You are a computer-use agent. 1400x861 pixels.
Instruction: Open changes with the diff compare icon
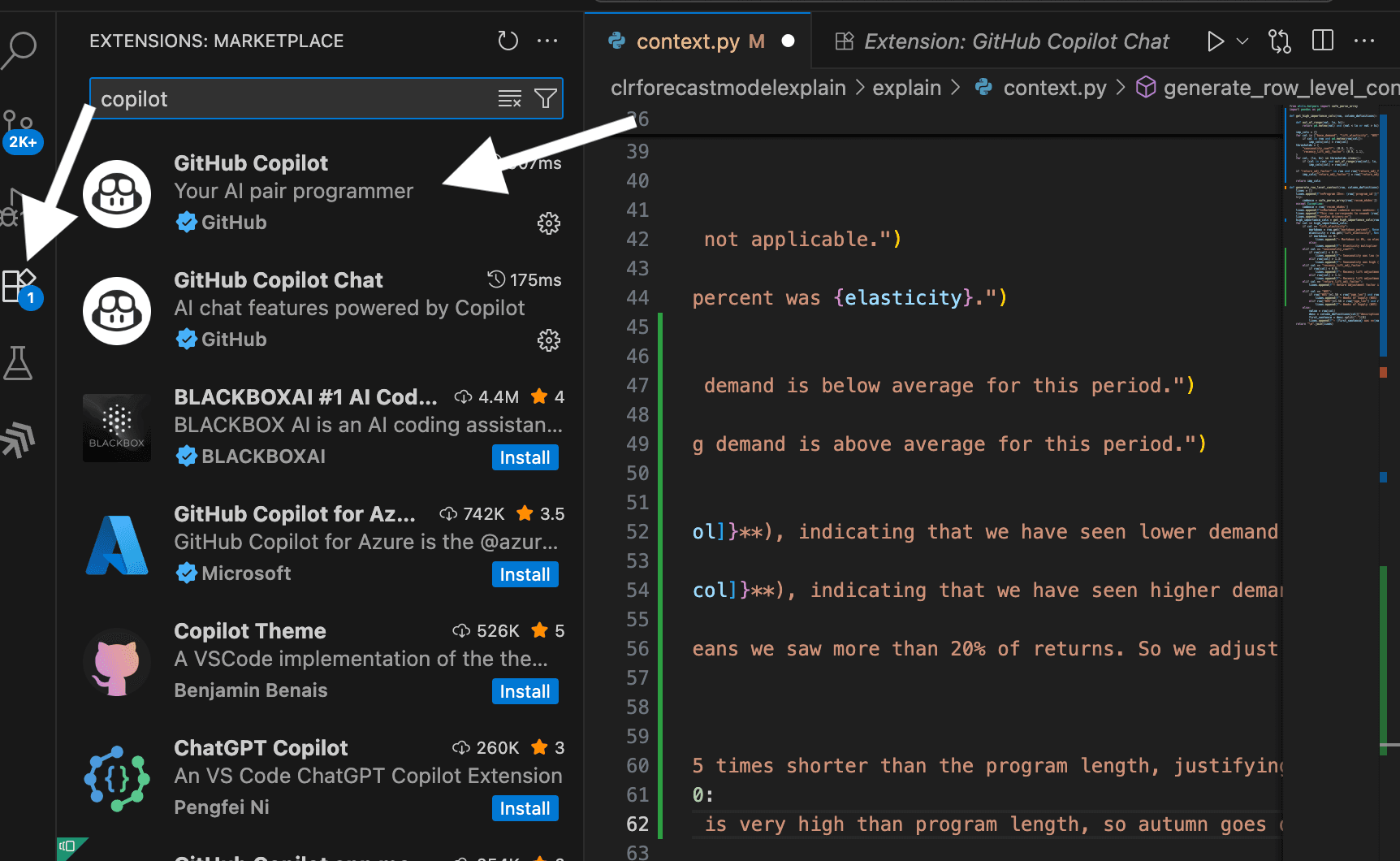1279,41
